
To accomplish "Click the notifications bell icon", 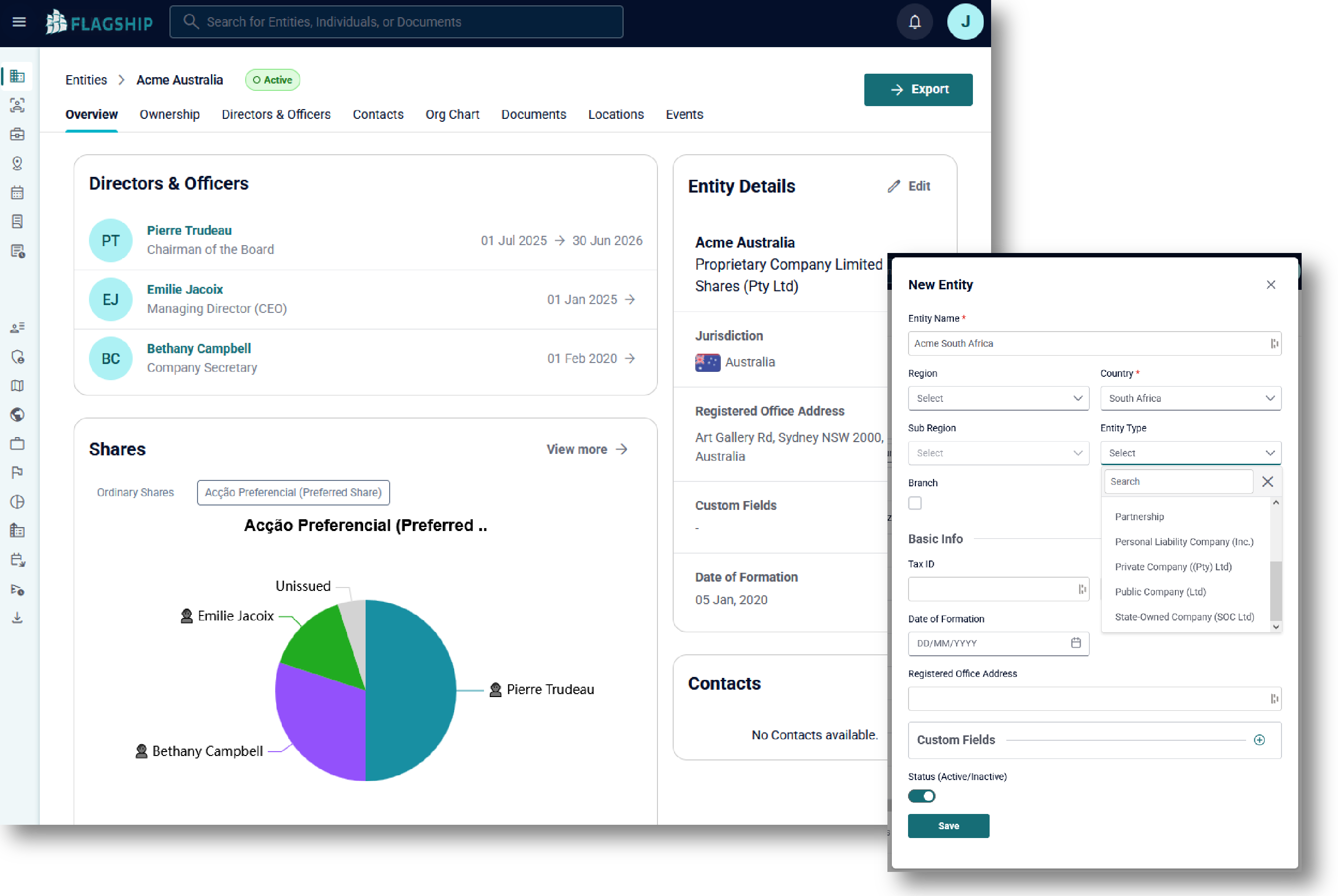I will 914,22.
